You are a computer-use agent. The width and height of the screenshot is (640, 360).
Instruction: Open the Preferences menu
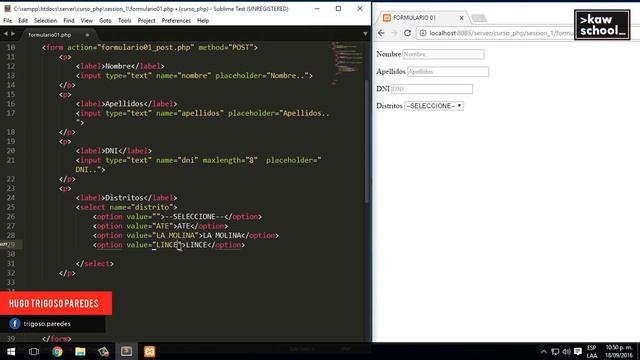pyautogui.click(x=176, y=20)
